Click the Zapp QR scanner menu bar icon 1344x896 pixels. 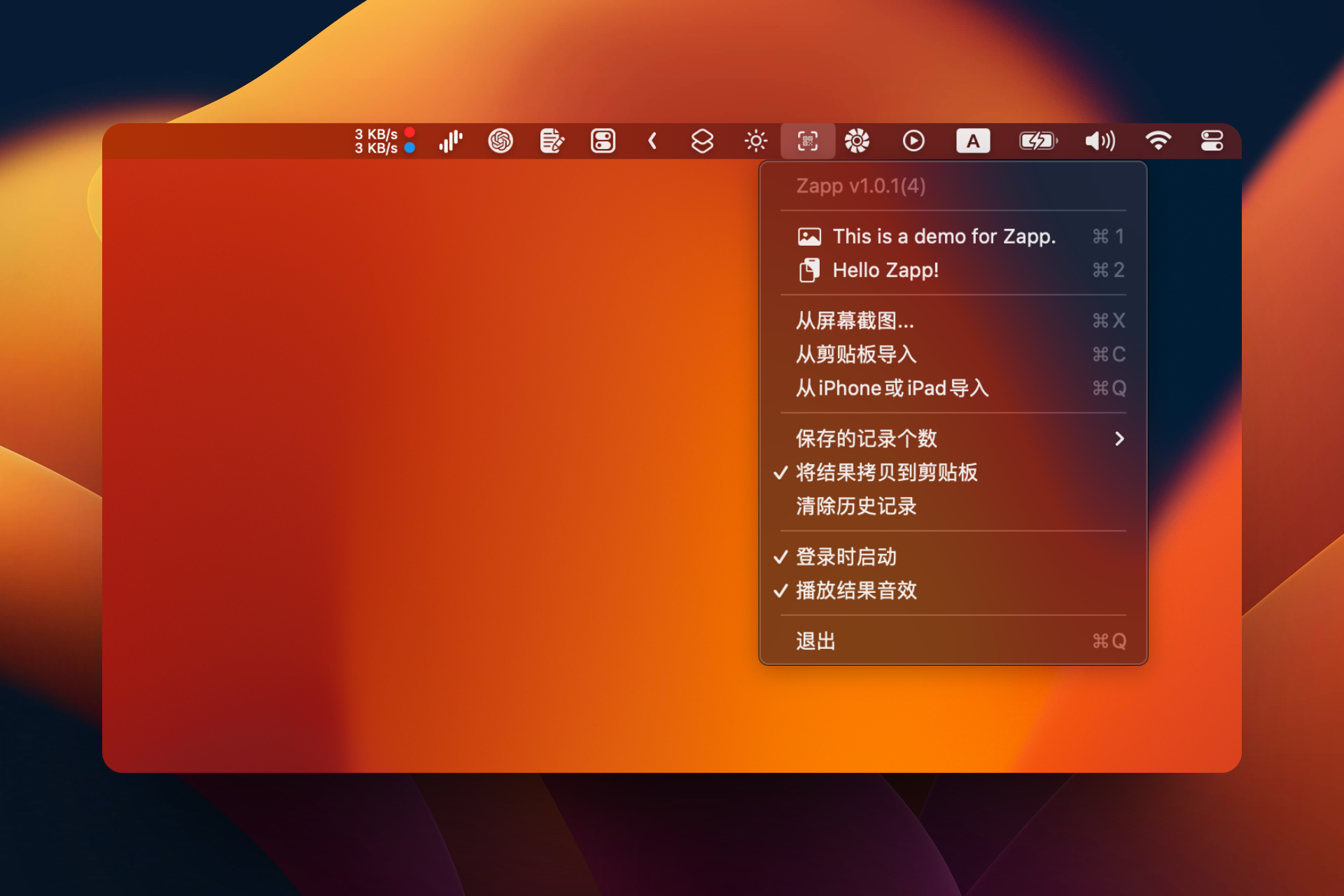click(x=807, y=141)
